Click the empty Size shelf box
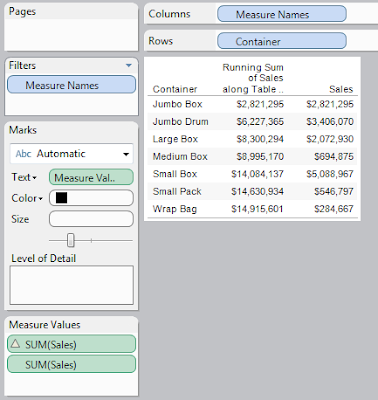Image resolution: width=378 pixels, height=400 pixels. (91, 219)
